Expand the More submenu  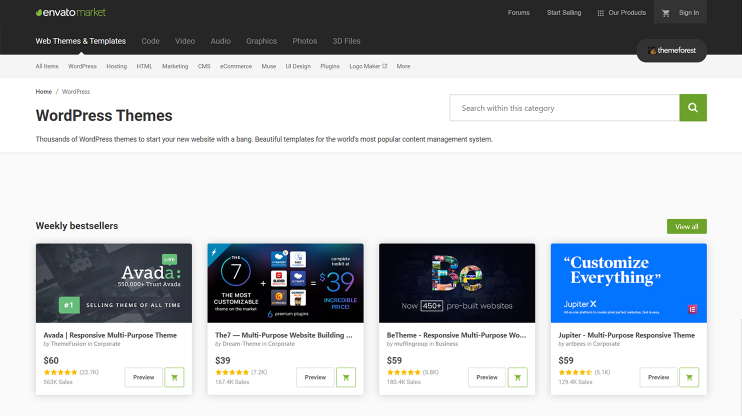pyautogui.click(x=403, y=66)
